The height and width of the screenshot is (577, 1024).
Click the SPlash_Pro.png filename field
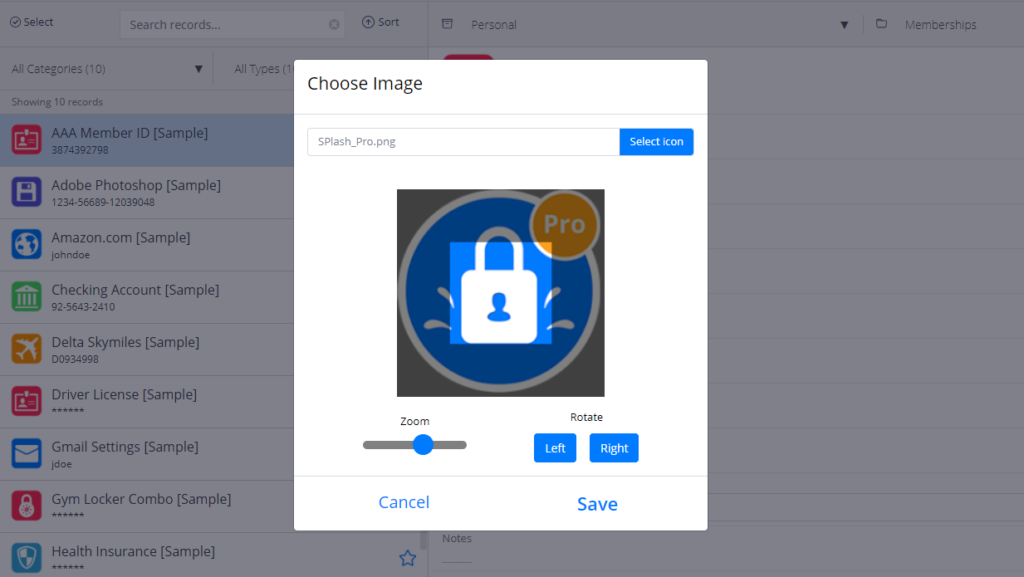tap(463, 142)
